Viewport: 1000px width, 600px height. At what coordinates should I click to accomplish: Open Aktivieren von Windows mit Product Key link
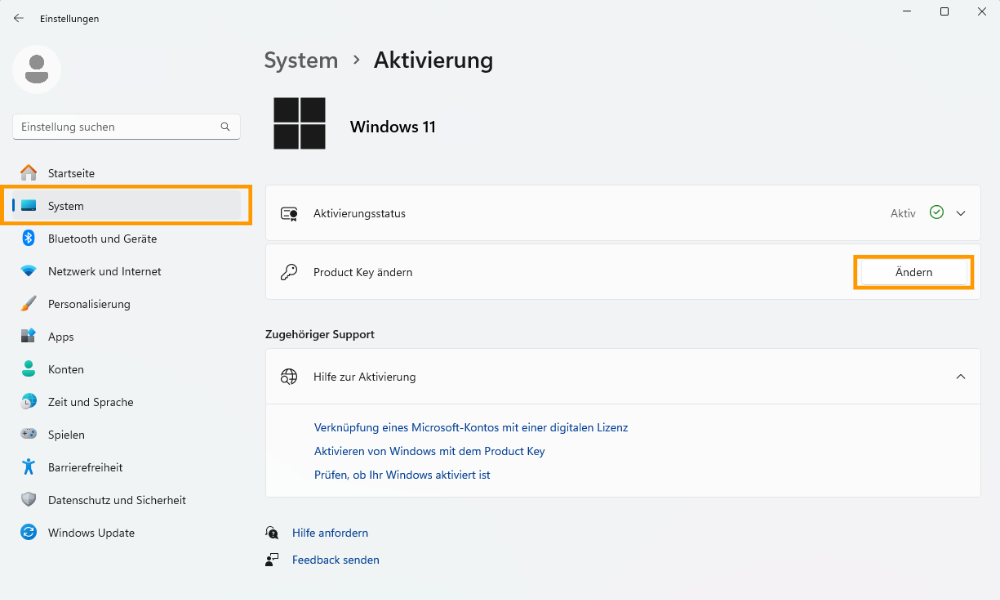pos(429,451)
